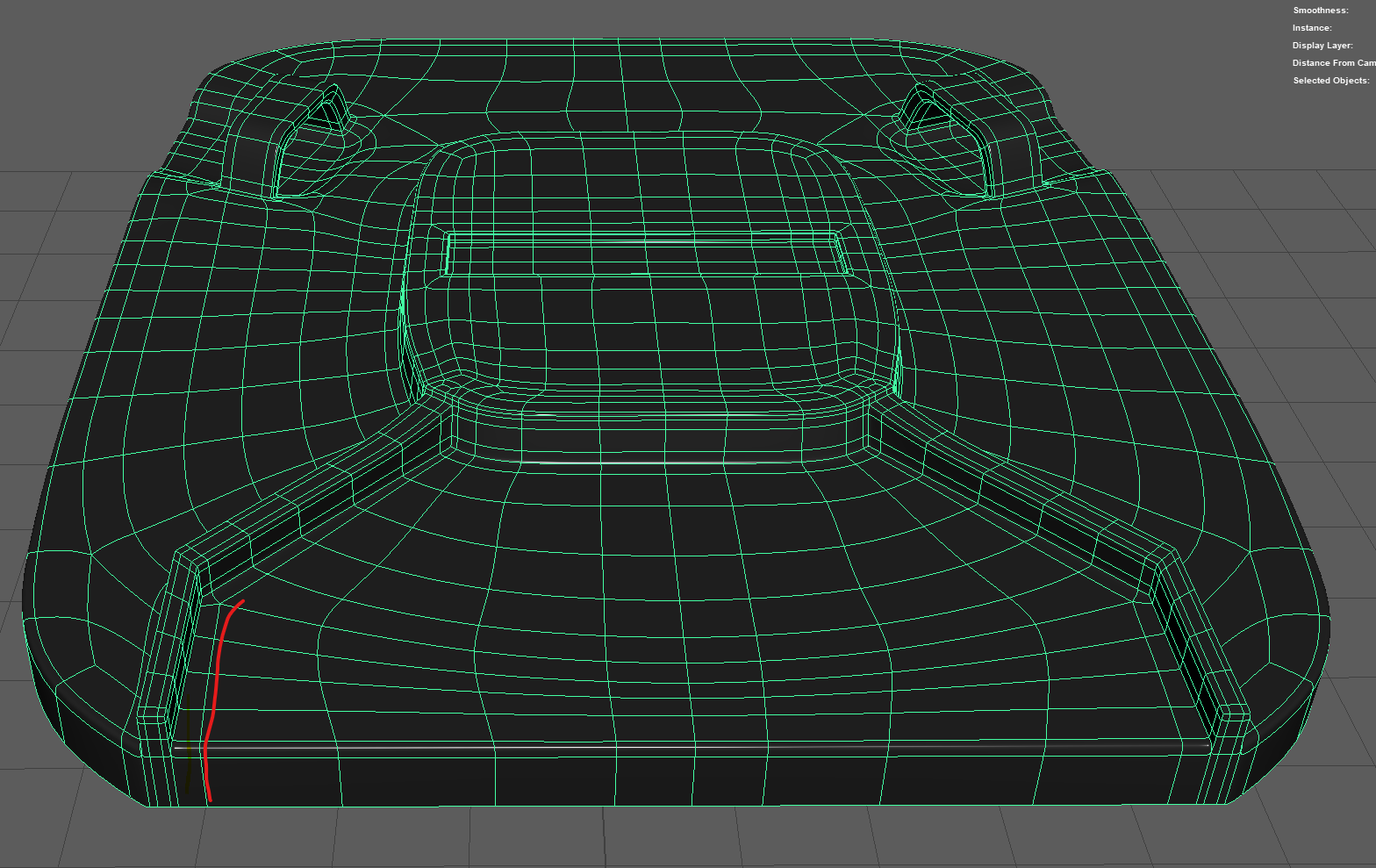Click inside the rectangular slot on raised center

click(x=647, y=255)
